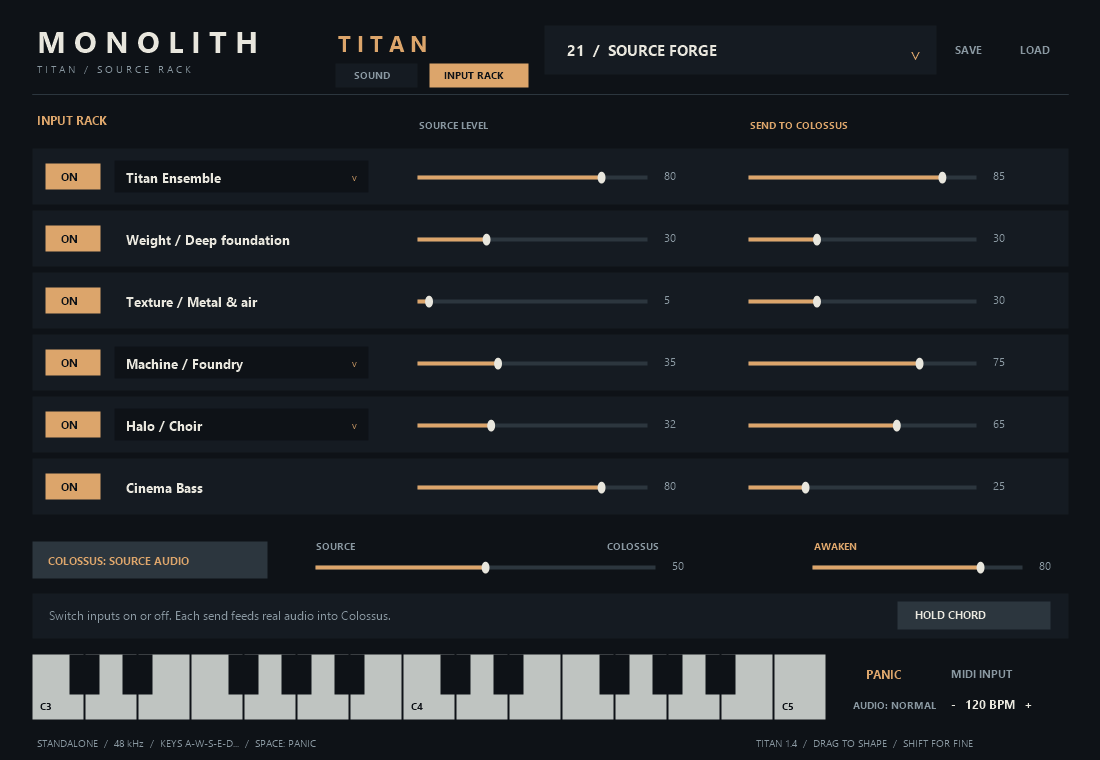This screenshot has height=760, width=1100.
Task: Open the Titan Ensemble source dropdown
Action: click(x=241, y=177)
